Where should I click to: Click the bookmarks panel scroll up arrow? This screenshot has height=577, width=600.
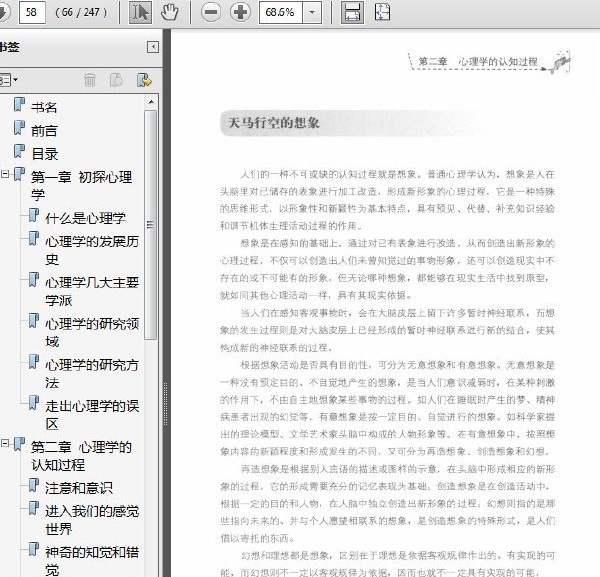[151, 102]
